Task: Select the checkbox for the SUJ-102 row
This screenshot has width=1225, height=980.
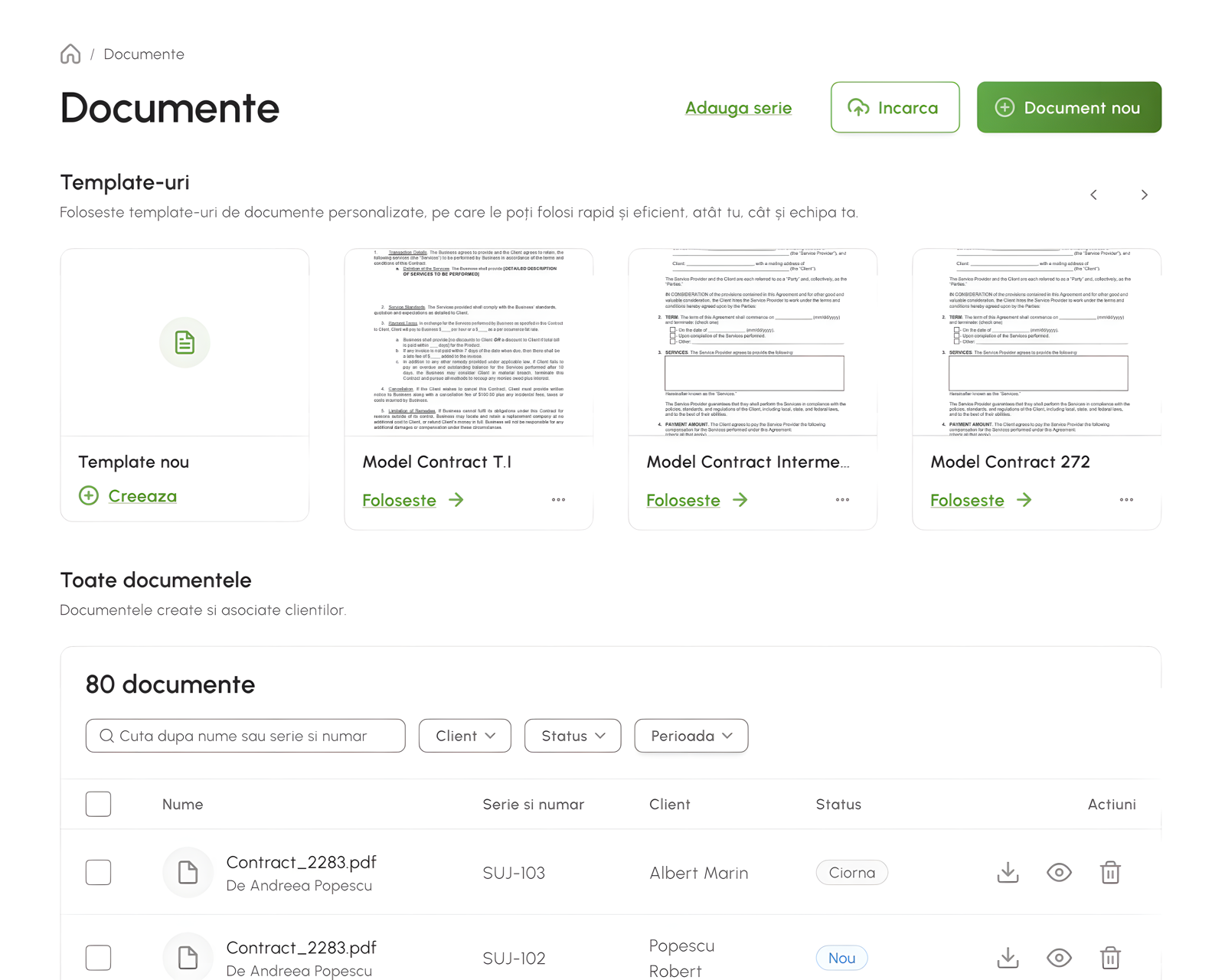Action: [x=98, y=958]
